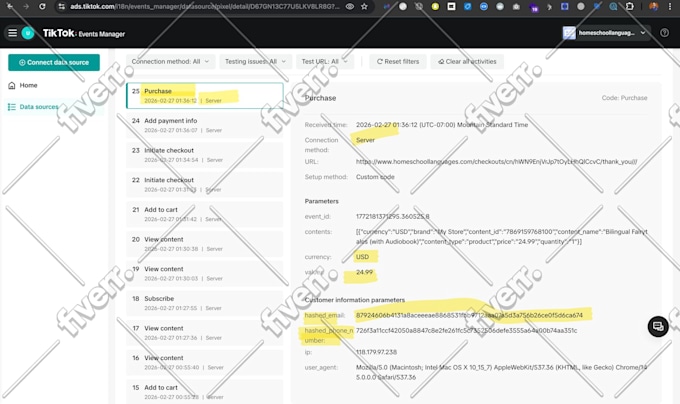Open the help question mark icon

click(x=664, y=33)
